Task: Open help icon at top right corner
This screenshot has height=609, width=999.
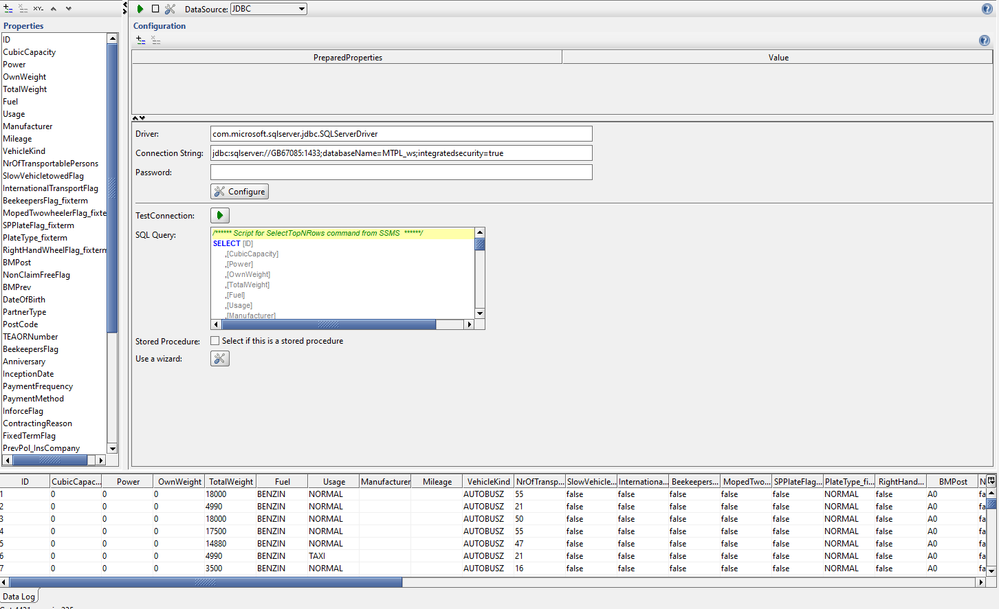Action: pyautogui.click(x=986, y=9)
